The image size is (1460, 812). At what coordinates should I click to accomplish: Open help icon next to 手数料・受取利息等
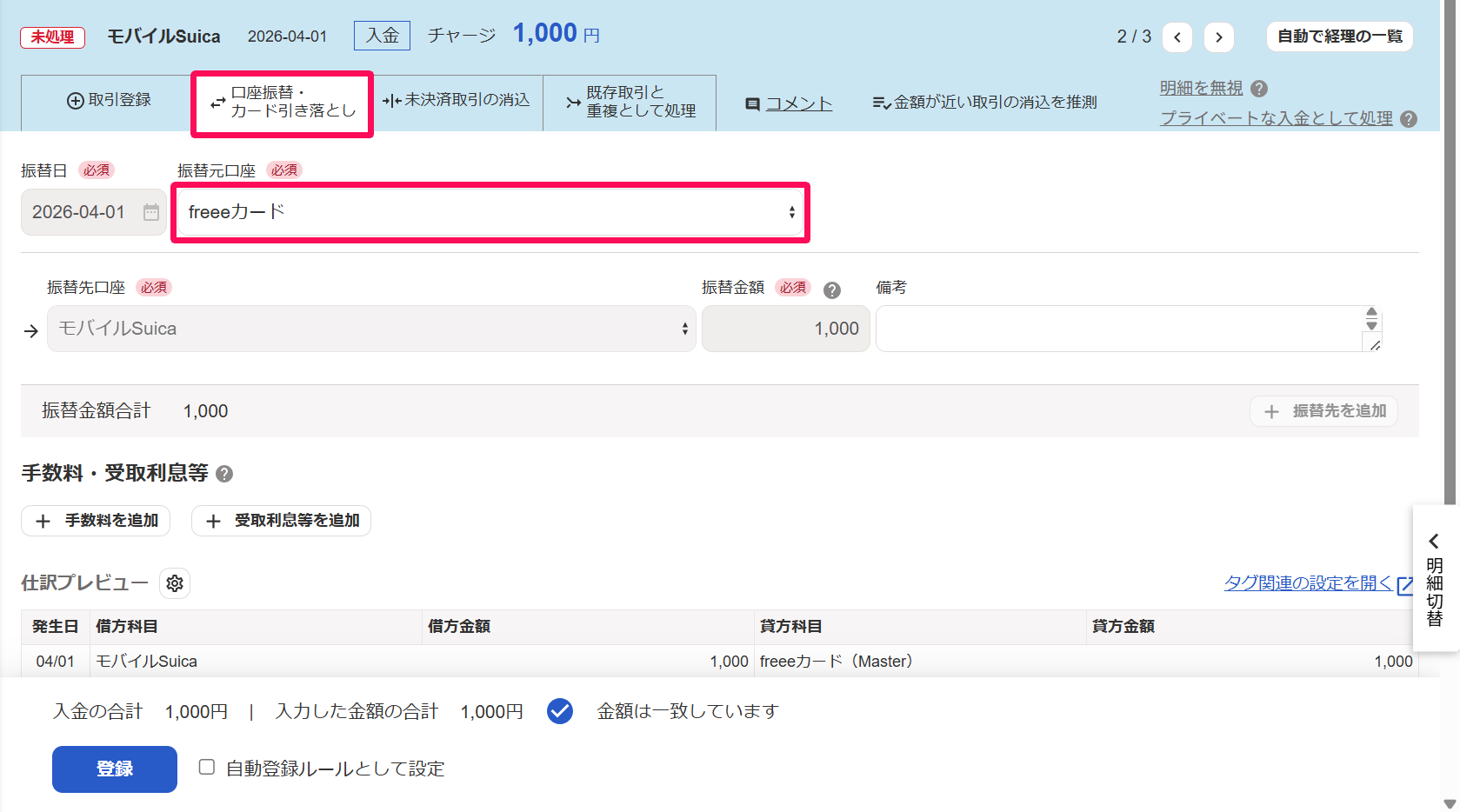pyautogui.click(x=224, y=474)
